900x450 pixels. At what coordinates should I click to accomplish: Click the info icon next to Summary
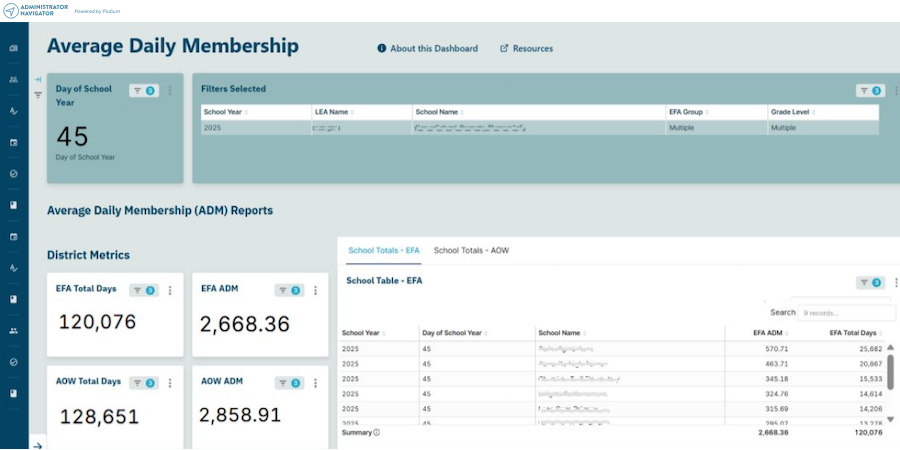377,432
